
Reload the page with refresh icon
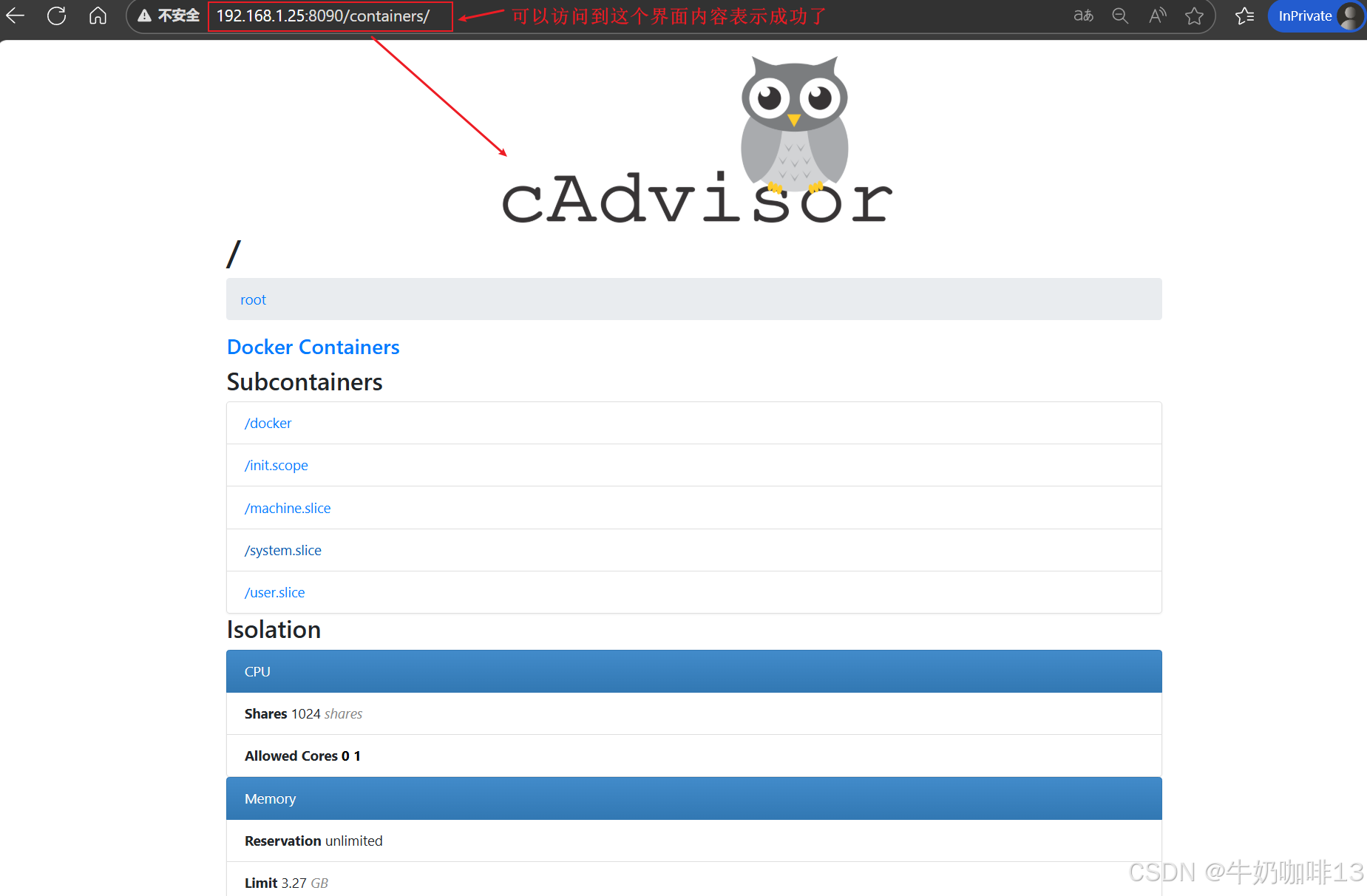click(57, 16)
